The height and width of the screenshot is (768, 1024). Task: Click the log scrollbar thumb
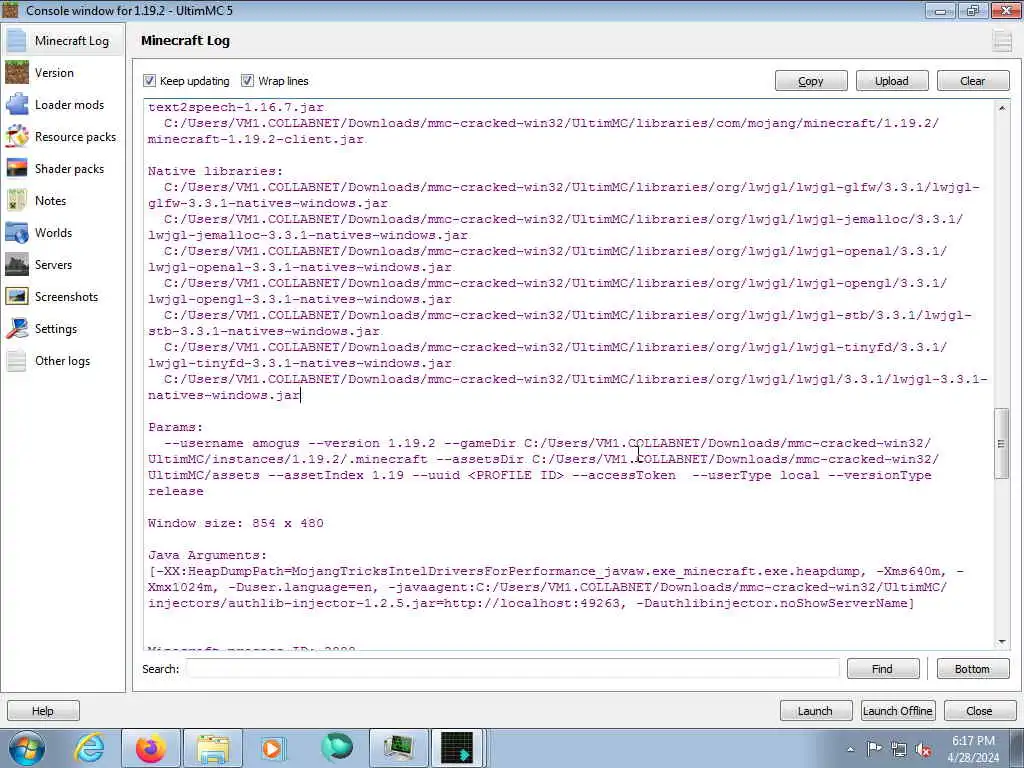click(x=1002, y=444)
